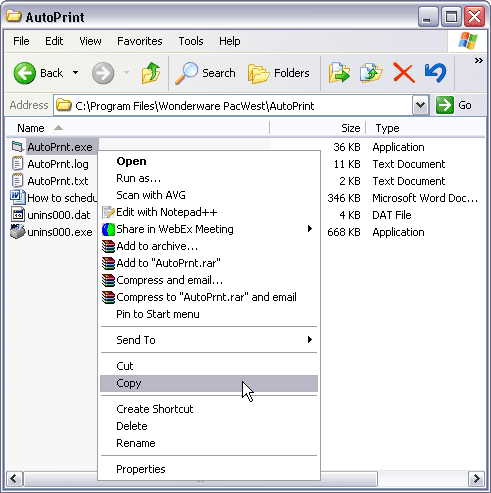Select the Word document file icon
This screenshot has width=491, height=493.
pos(18,198)
